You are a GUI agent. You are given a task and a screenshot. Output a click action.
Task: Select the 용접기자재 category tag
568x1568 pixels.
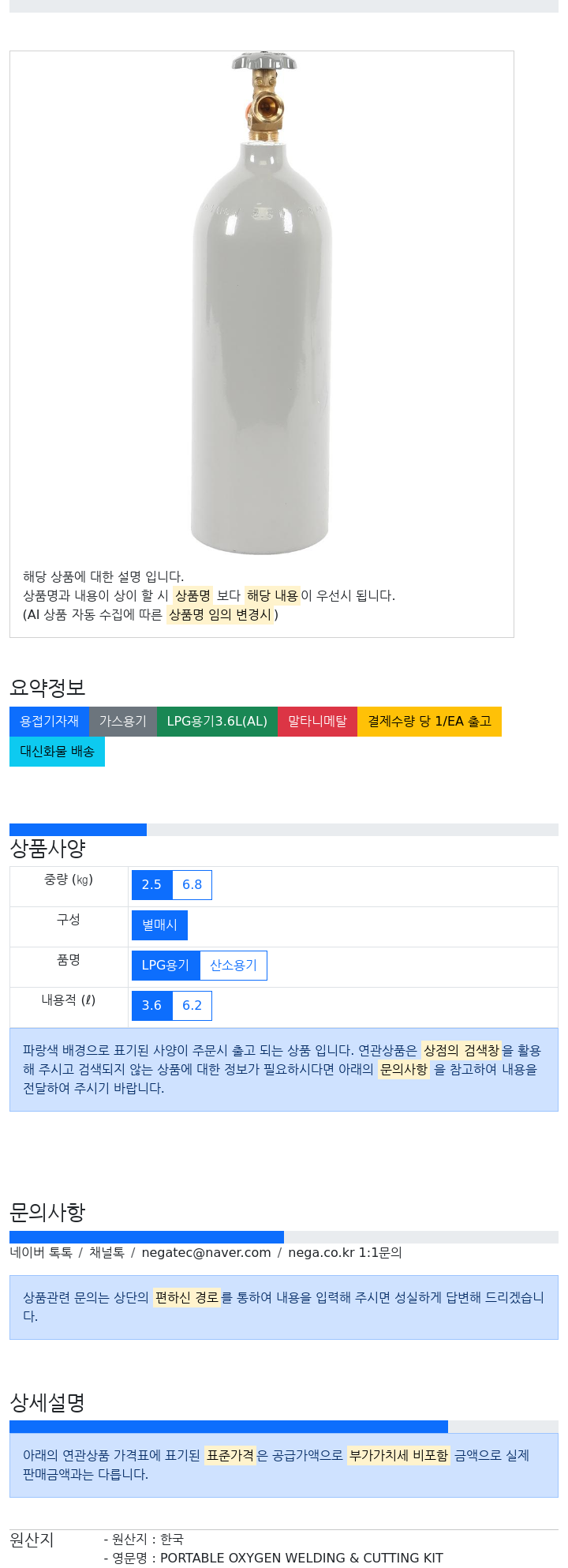50,722
